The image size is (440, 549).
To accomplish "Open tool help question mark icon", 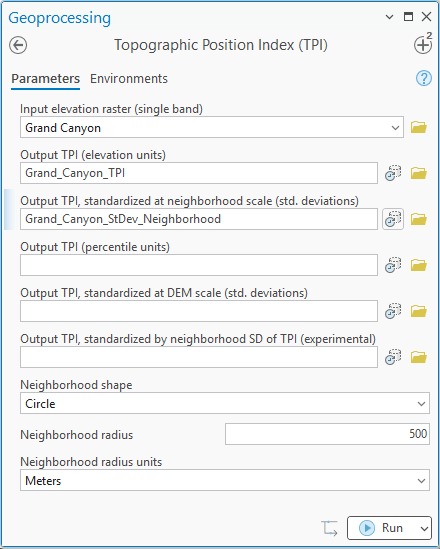I will pos(424,78).
